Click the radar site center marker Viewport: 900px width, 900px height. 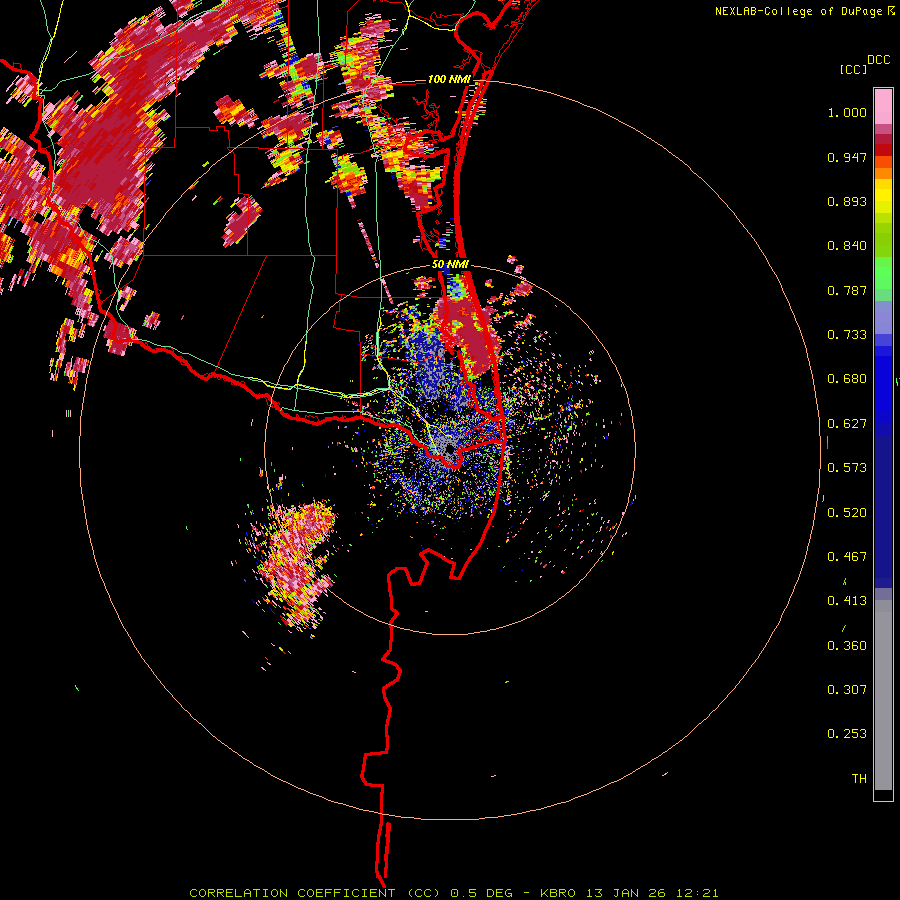[450, 449]
